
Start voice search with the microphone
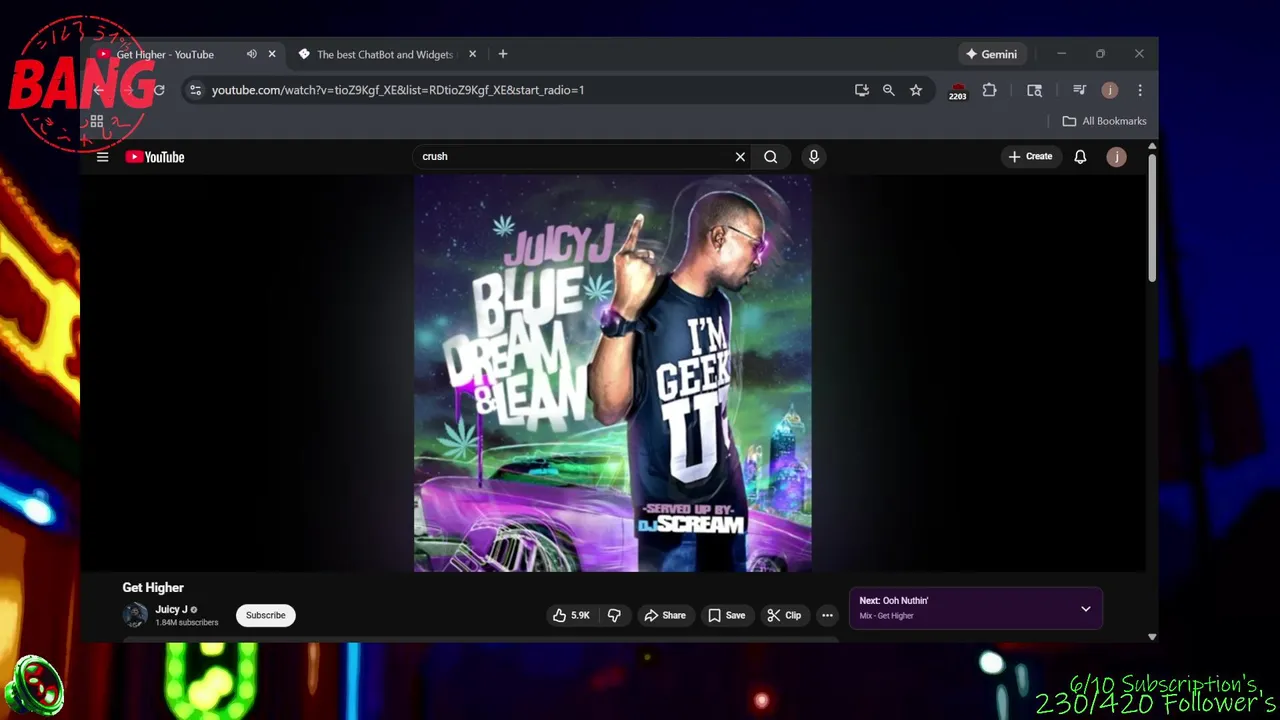814,157
